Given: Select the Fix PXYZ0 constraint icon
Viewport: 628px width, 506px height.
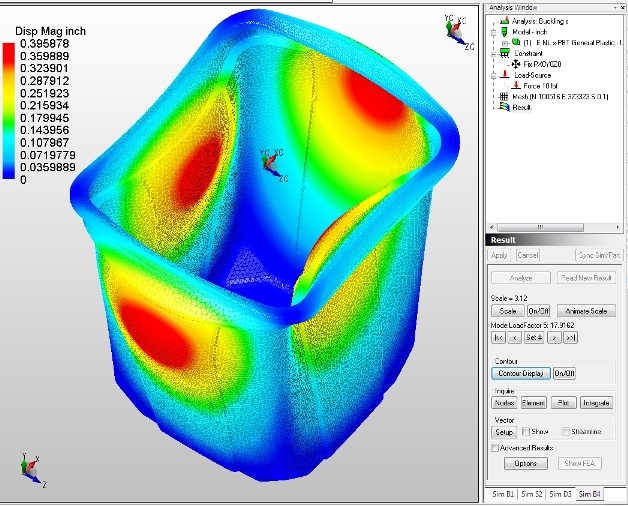Looking at the screenshot, I should (515, 64).
